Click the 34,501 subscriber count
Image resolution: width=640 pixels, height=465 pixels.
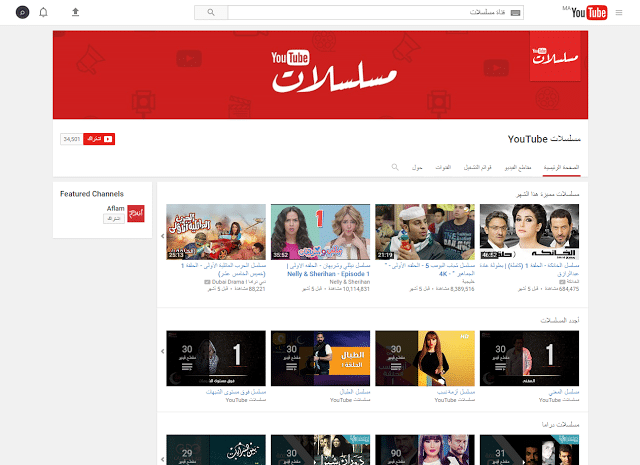71,139
